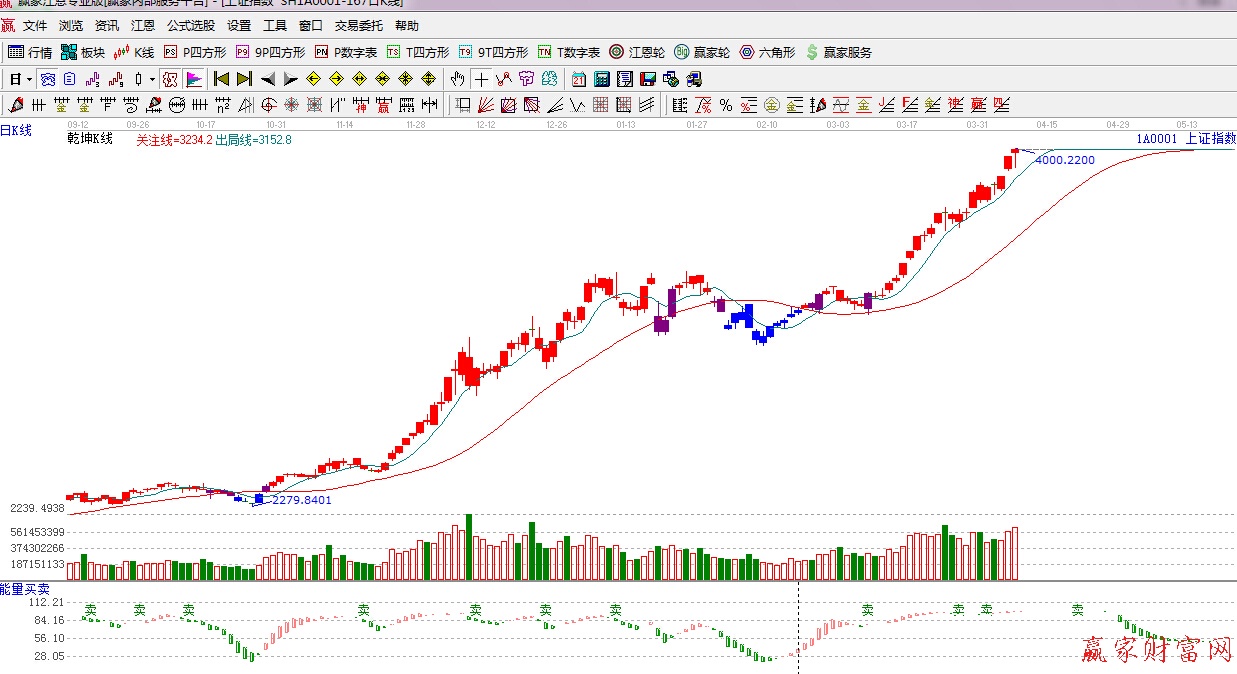Click the 赢家服务 button
Viewport: 1237px width, 674px height.
838,52
